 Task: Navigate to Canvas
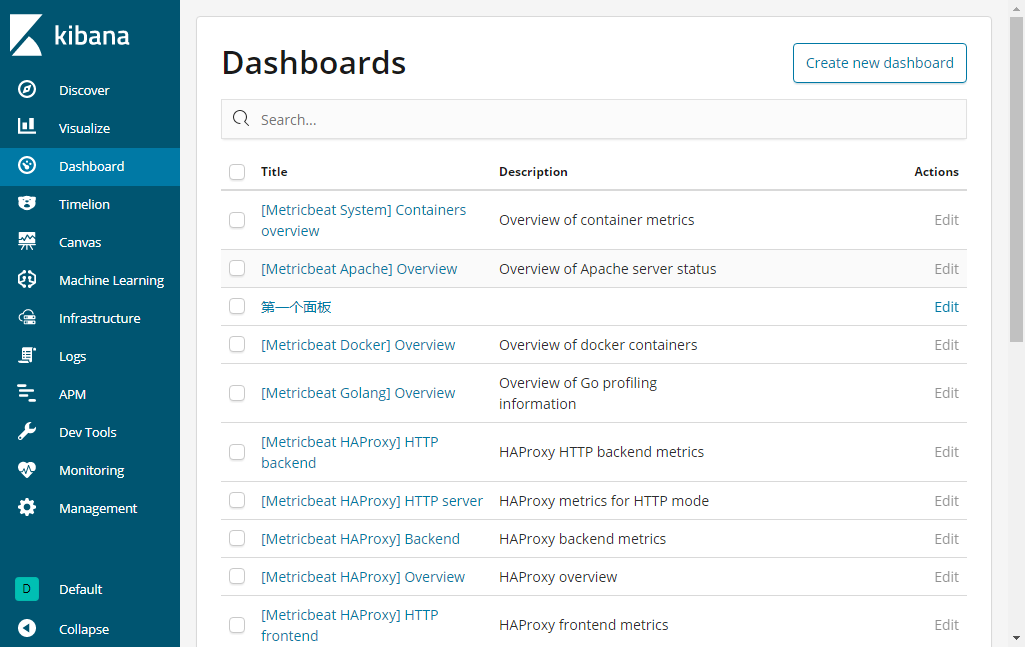point(90,242)
